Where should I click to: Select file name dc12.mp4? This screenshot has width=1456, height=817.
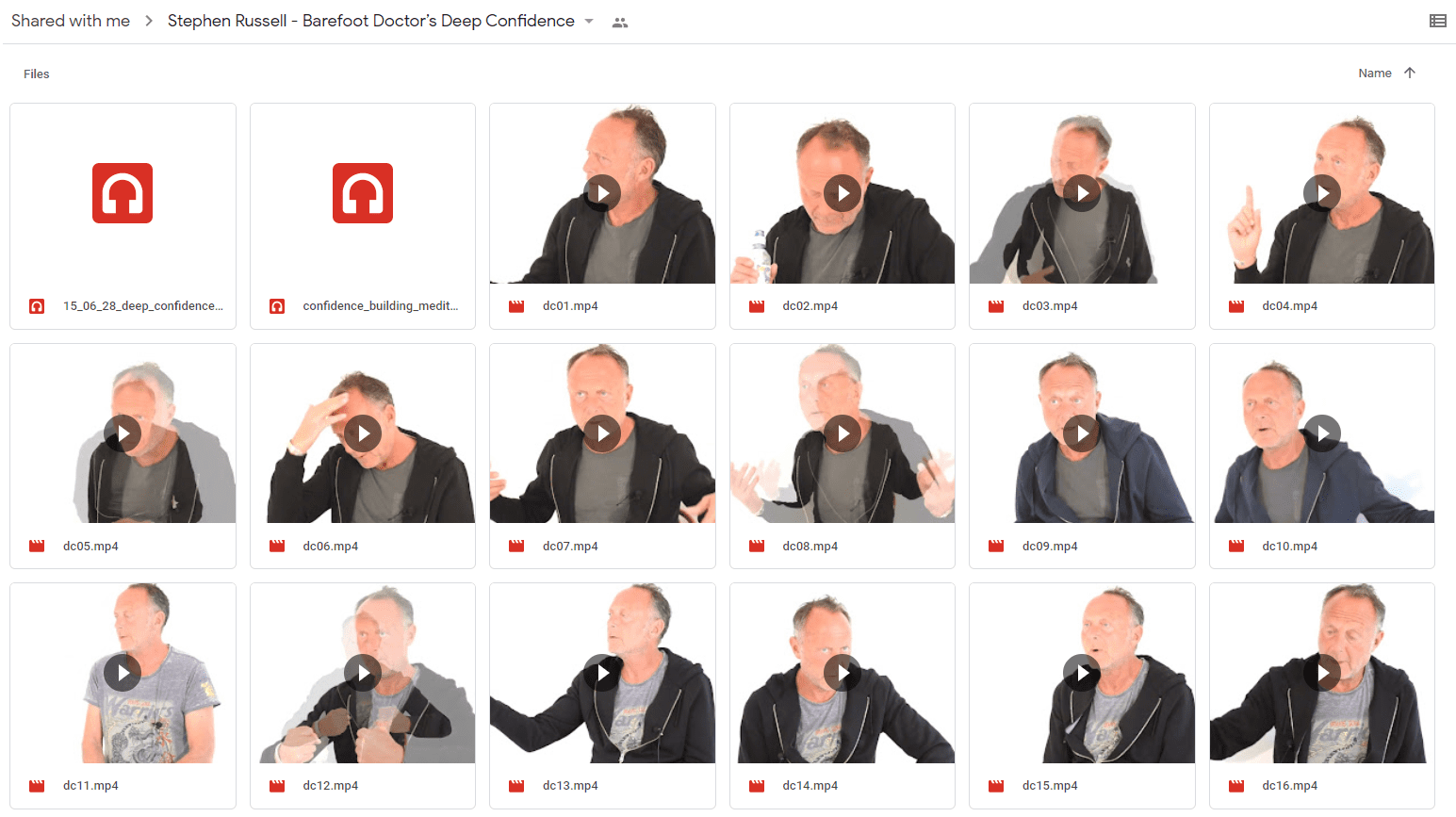[x=331, y=786]
